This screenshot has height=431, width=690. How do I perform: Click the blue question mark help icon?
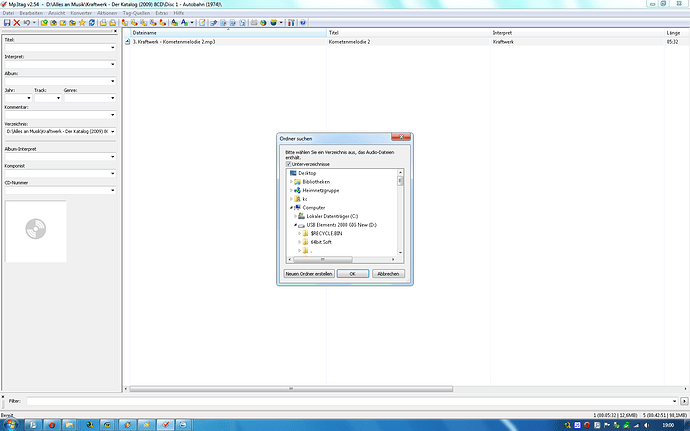click(x=303, y=22)
